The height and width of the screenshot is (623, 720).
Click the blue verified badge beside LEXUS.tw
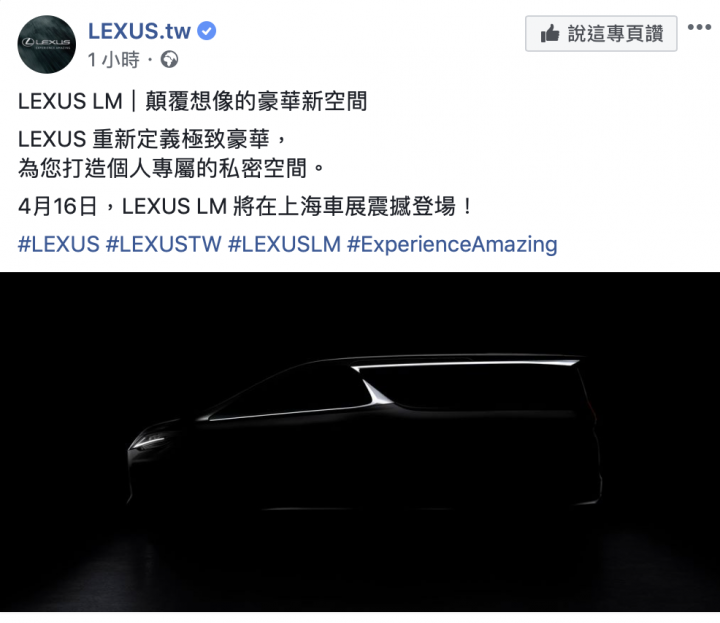pos(207,31)
